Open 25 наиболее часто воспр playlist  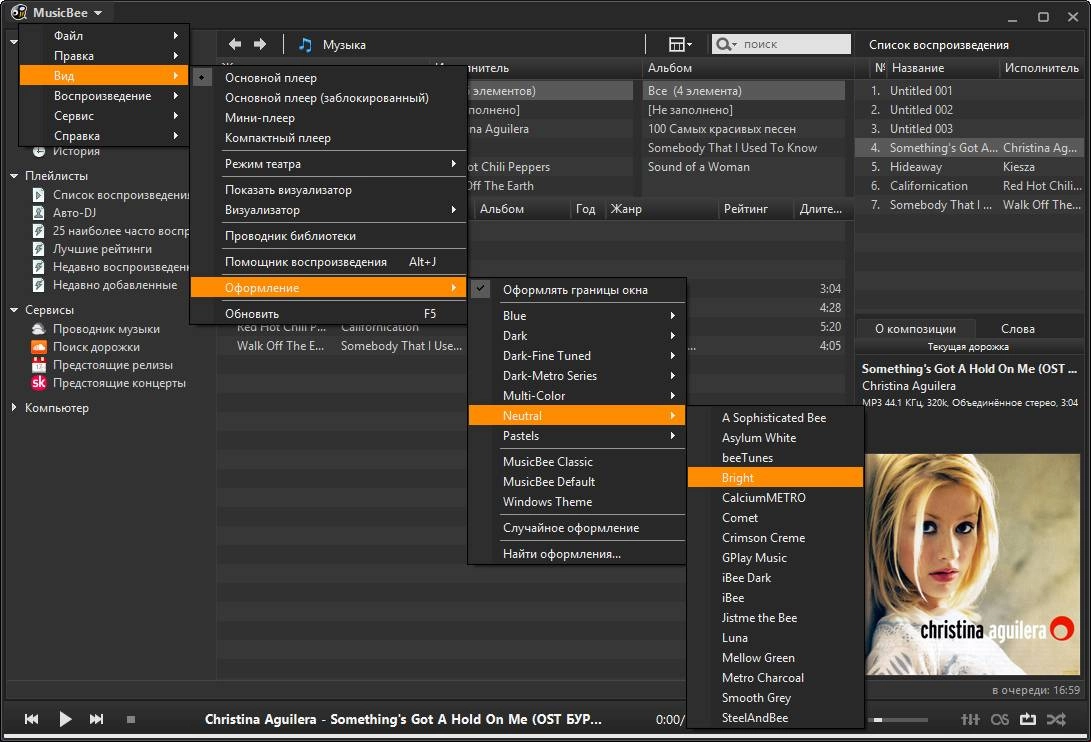[x=120, y=230]
